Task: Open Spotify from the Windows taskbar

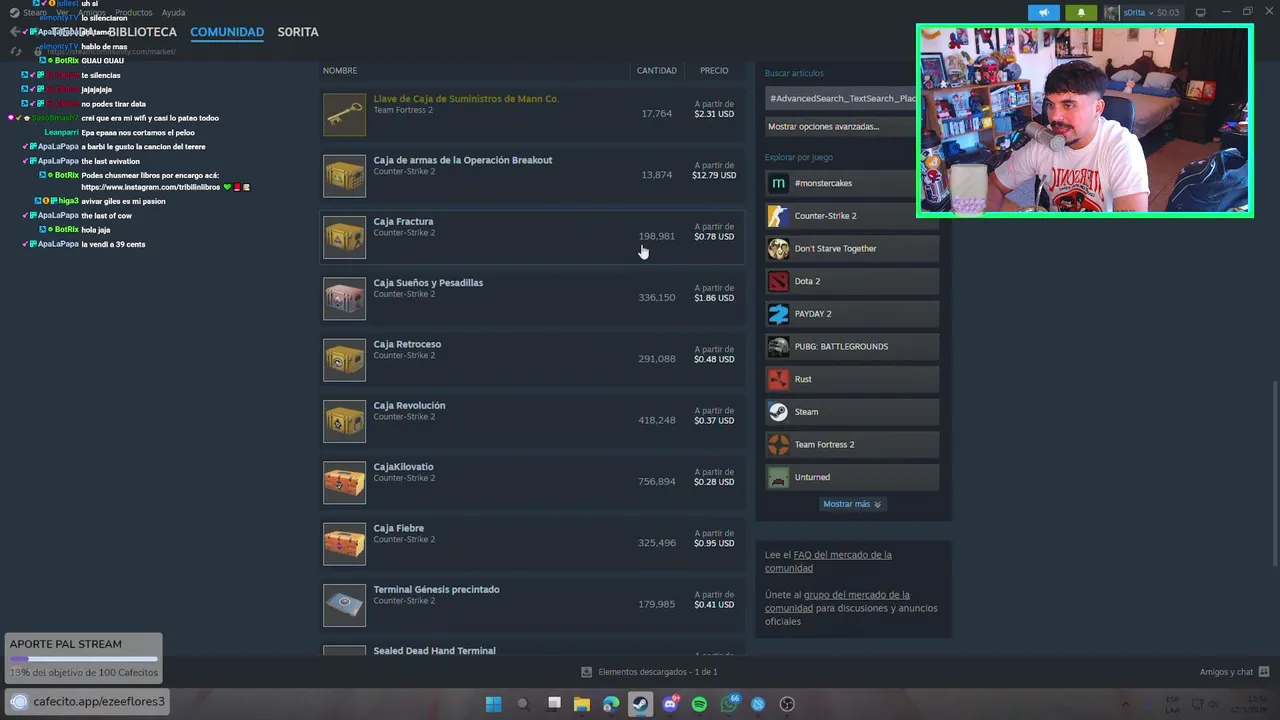Action: pos(699,704)
